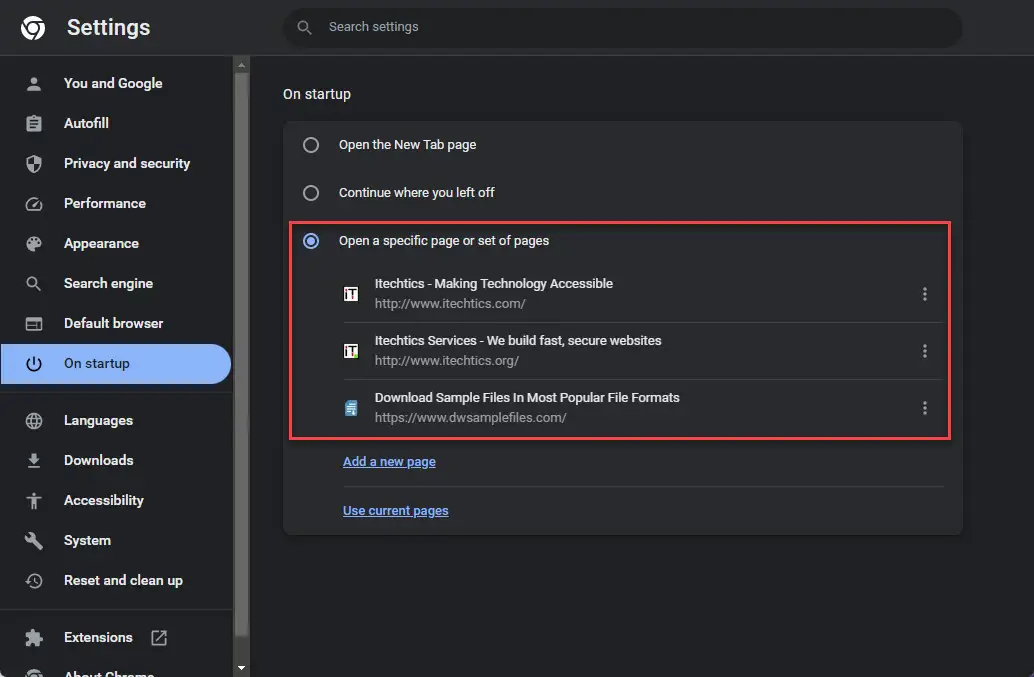Open more actions menu for dwsamplefiles.com entry
Image resolution: width=1034 pixels, height=677 pixels.
pyautogui.click(x=925, y=408)
